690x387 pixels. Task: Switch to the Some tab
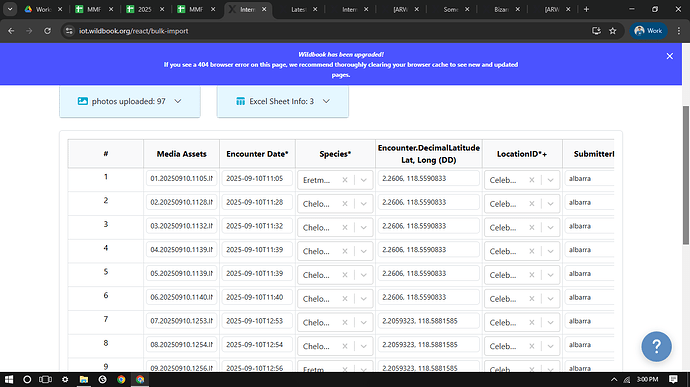(451, 9)
